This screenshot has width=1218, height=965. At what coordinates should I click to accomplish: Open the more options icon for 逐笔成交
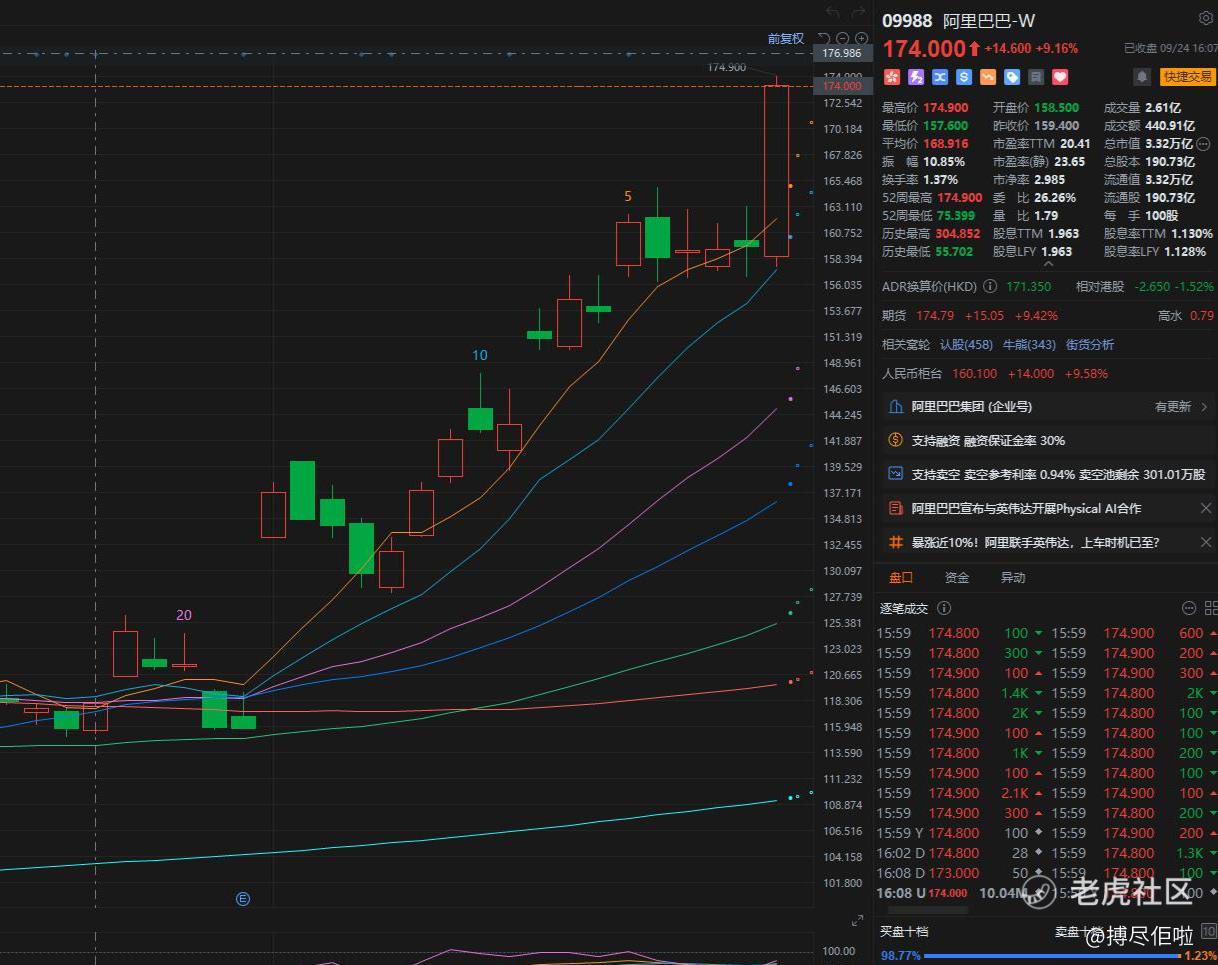coord(1189,608)
